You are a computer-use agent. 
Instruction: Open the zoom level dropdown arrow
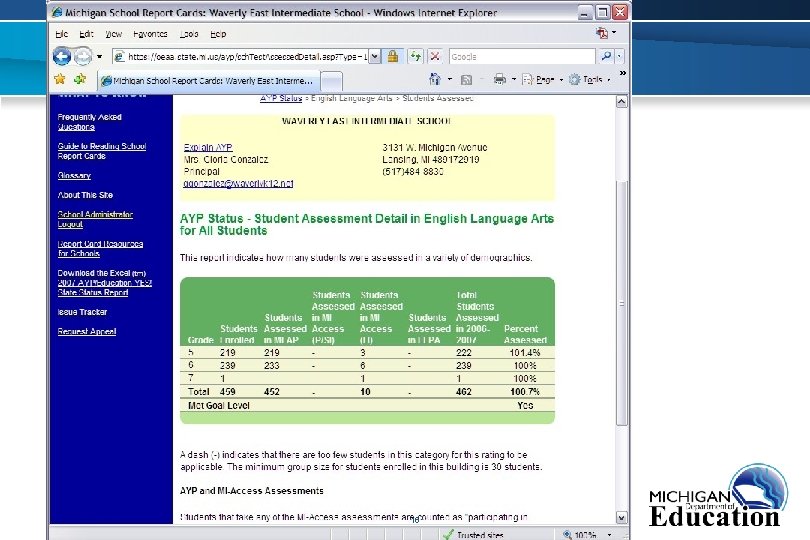tap(610, 535)
